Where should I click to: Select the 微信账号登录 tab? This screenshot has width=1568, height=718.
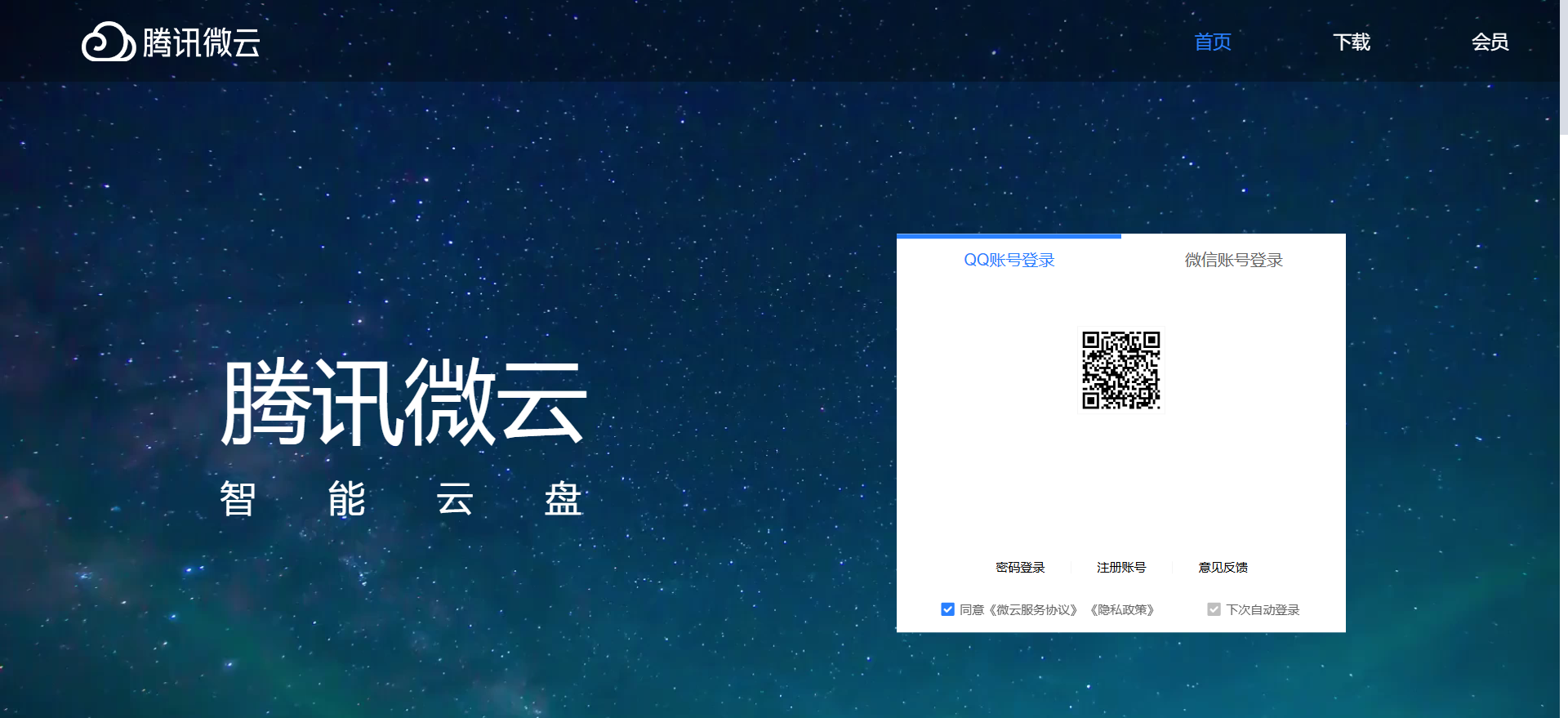1233,260
